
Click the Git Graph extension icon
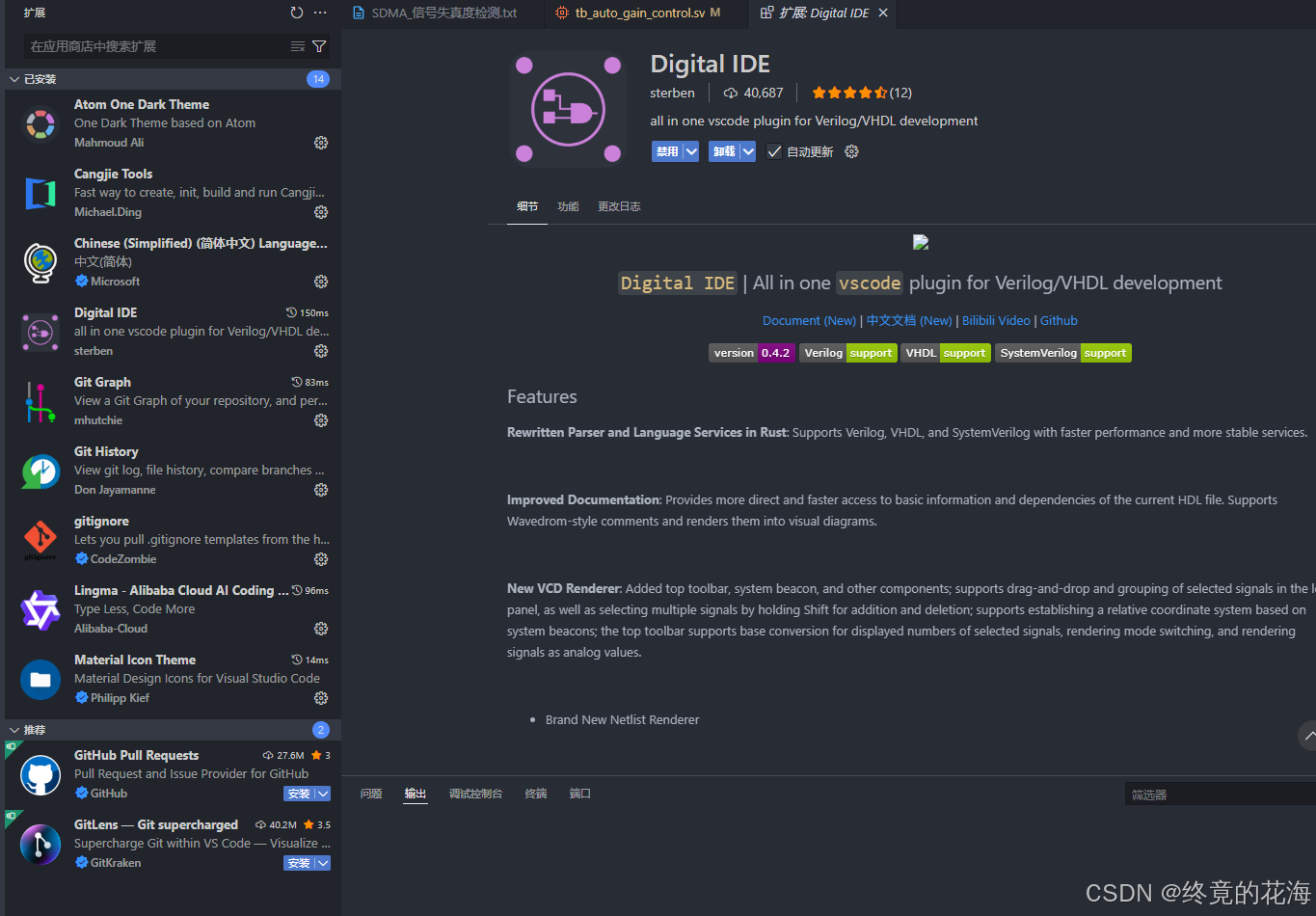click(x=40, y=401)
